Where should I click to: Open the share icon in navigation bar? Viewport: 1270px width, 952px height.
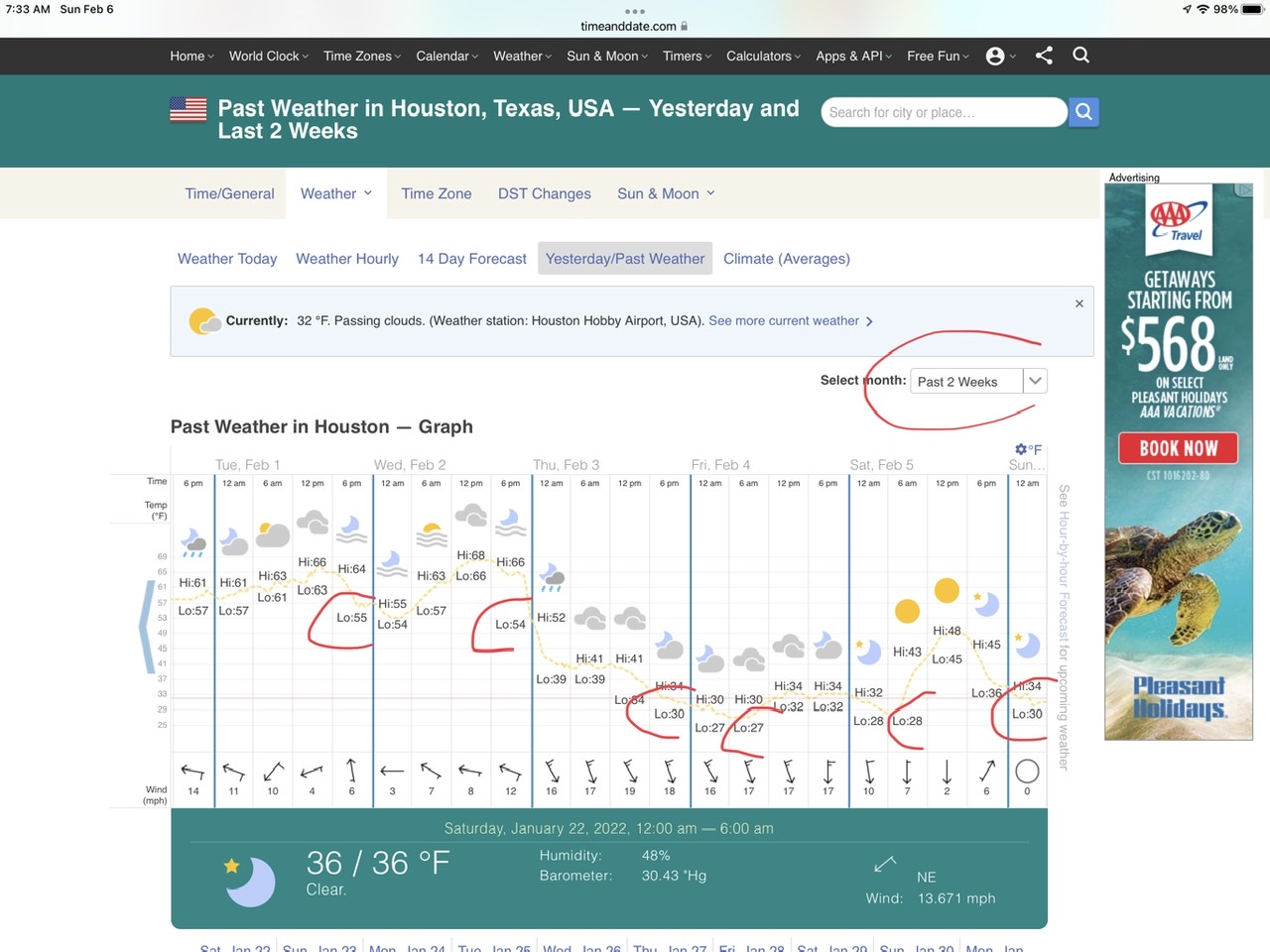tap(1044, 56)
